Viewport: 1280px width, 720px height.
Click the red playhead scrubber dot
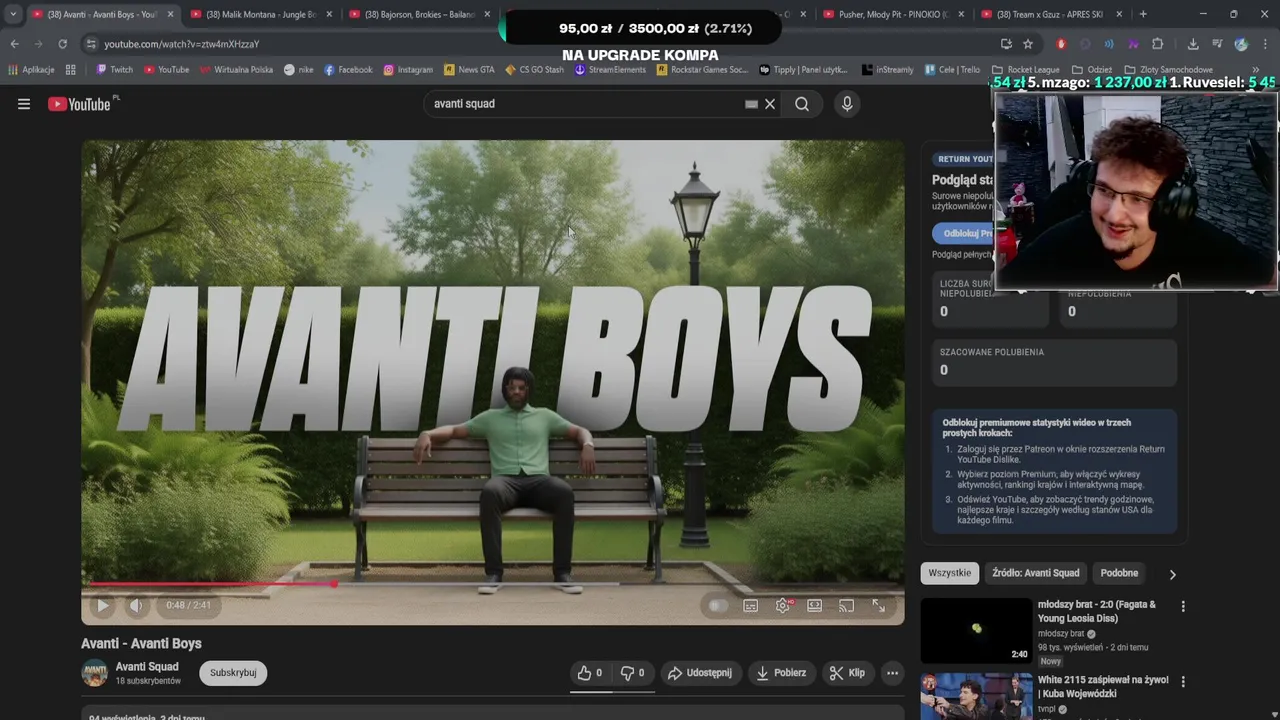[x=334, y=584]
